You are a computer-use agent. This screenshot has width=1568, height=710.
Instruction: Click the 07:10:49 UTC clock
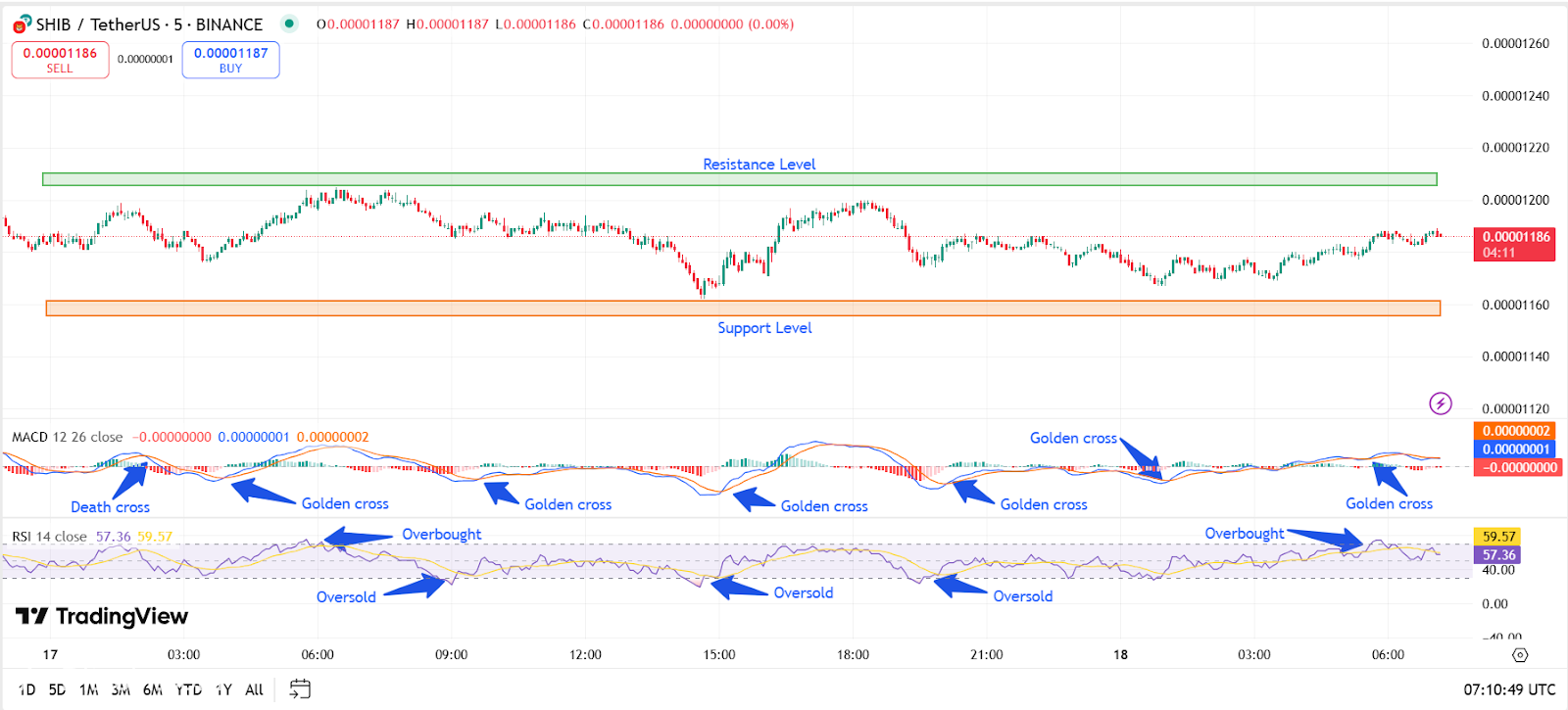click(1509, 689)
